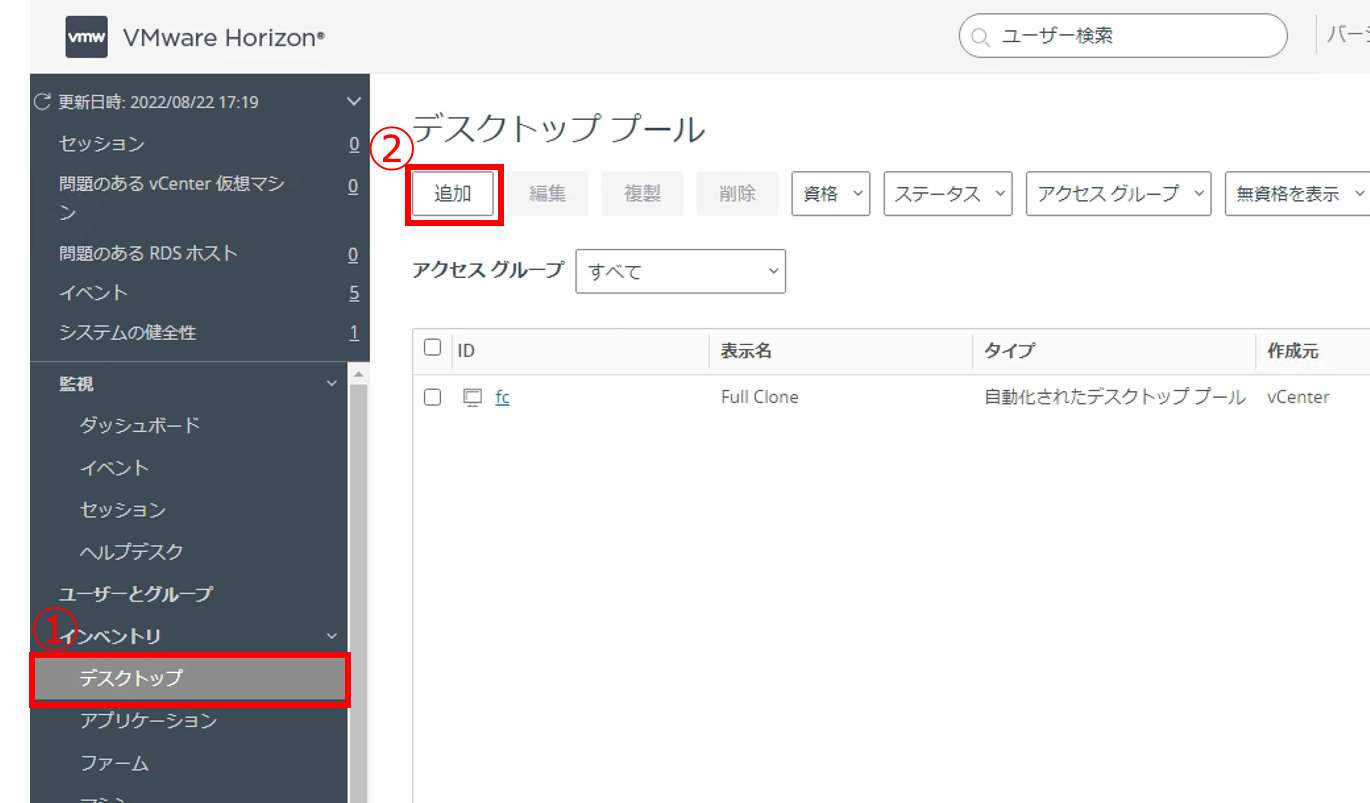Open the 資格 dropdown menu
Viewport: 1370px width, 803px height.
coord(831,194)
